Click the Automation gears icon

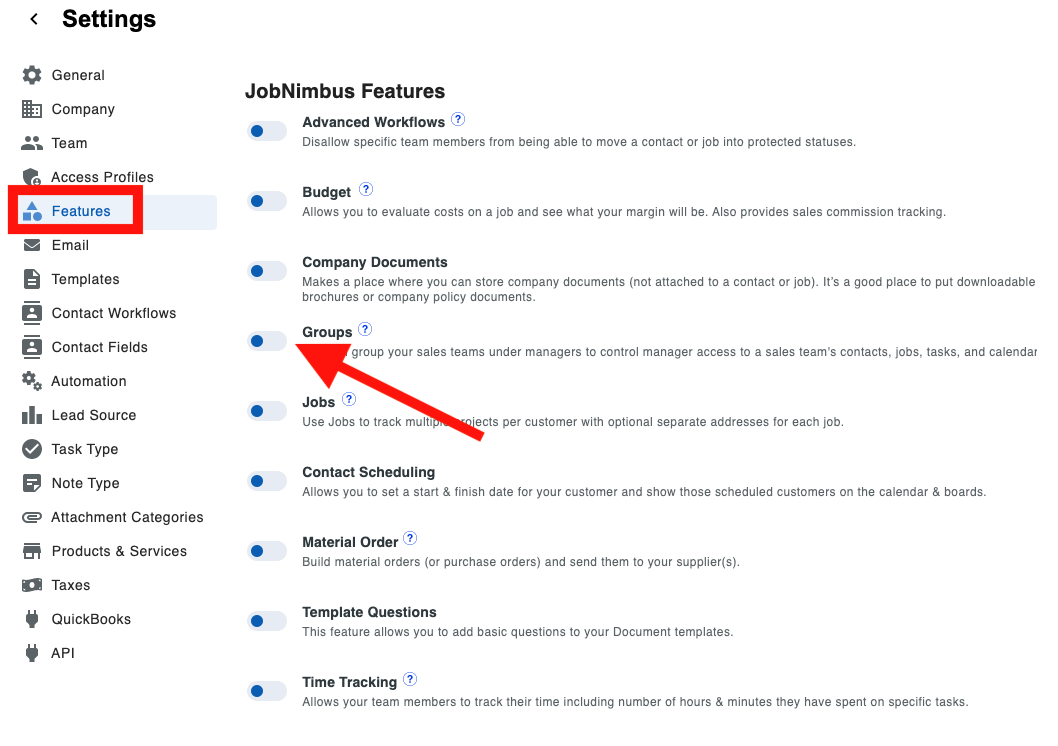point(32,381)
